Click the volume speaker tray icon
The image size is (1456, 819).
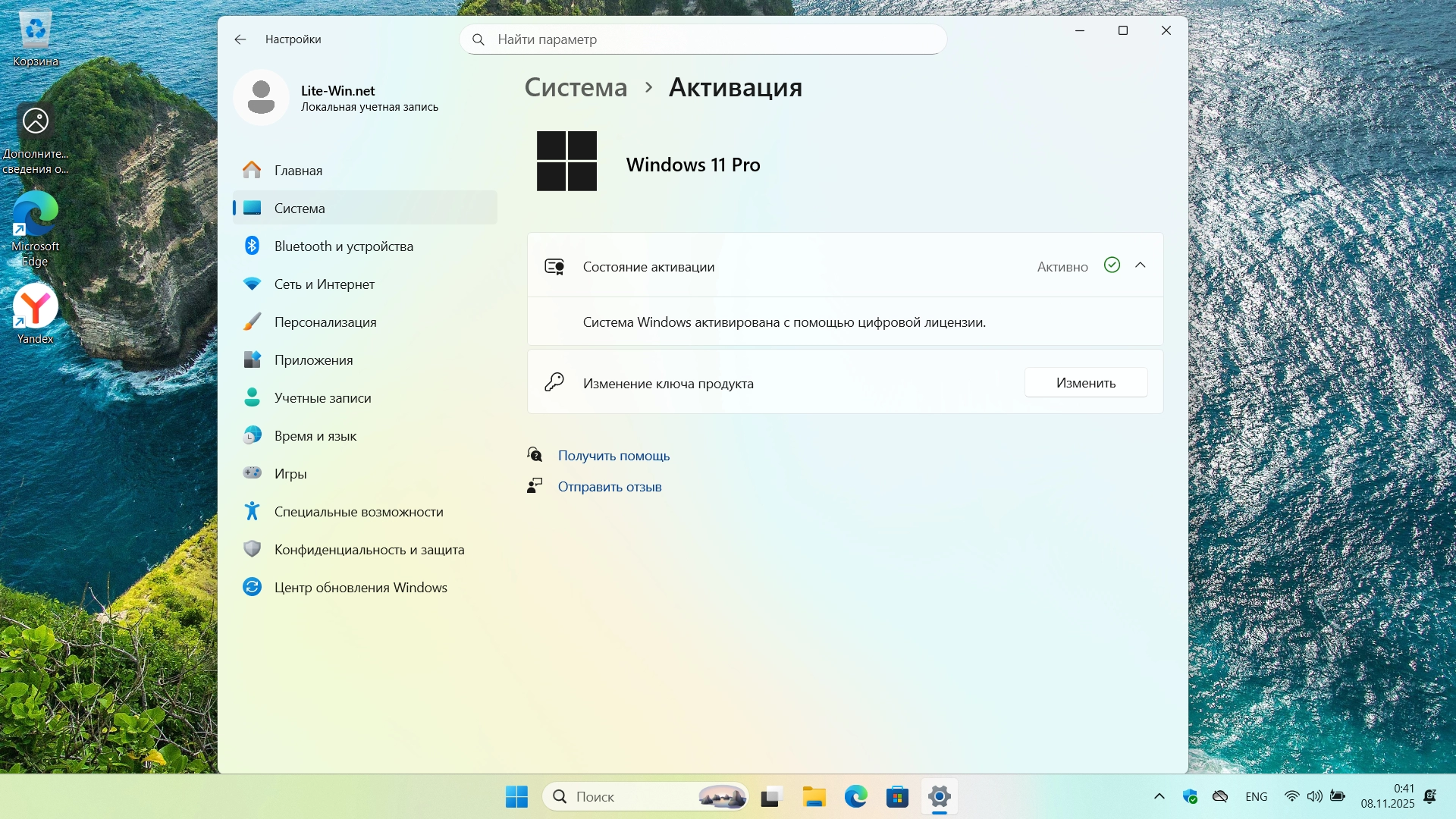point(1314,796)
